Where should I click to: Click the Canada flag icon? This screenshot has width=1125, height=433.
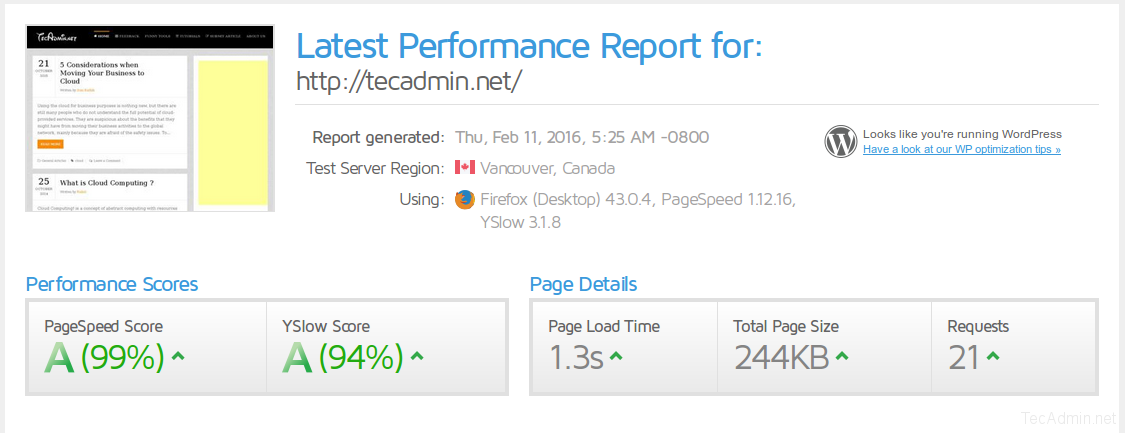(x=464, y=168)
